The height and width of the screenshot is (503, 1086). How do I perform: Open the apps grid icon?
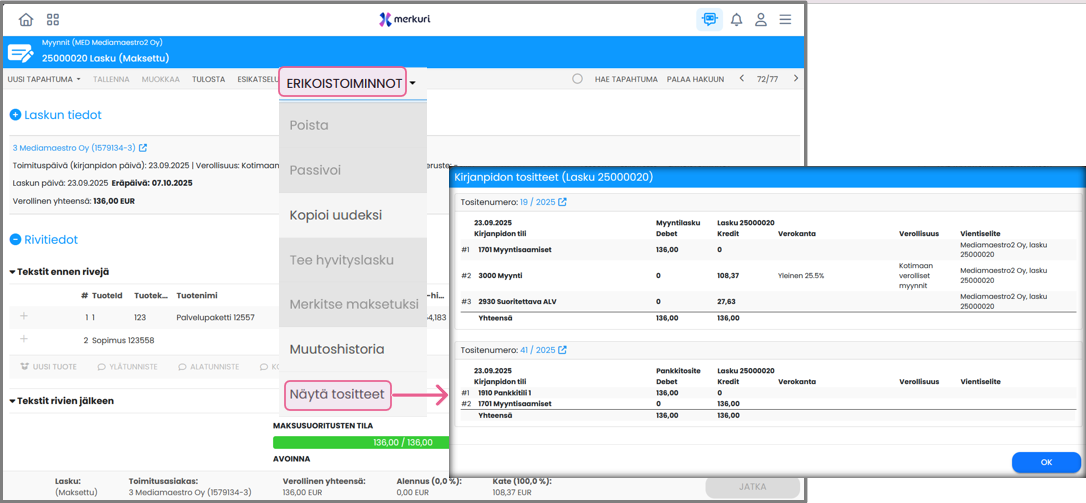tap(53, 19)
